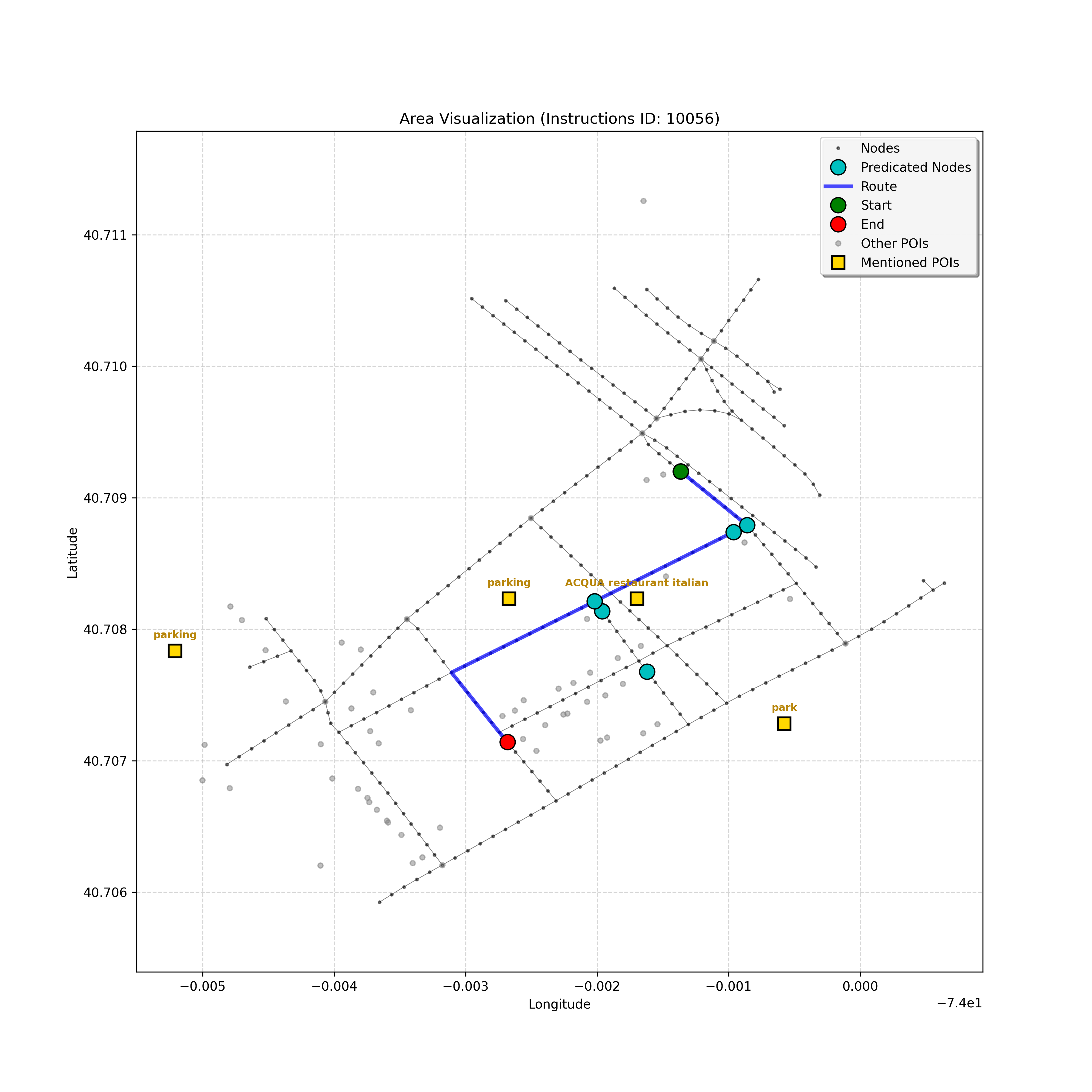
Task: Click the far-left parking POI square
Action: point(175,651)
